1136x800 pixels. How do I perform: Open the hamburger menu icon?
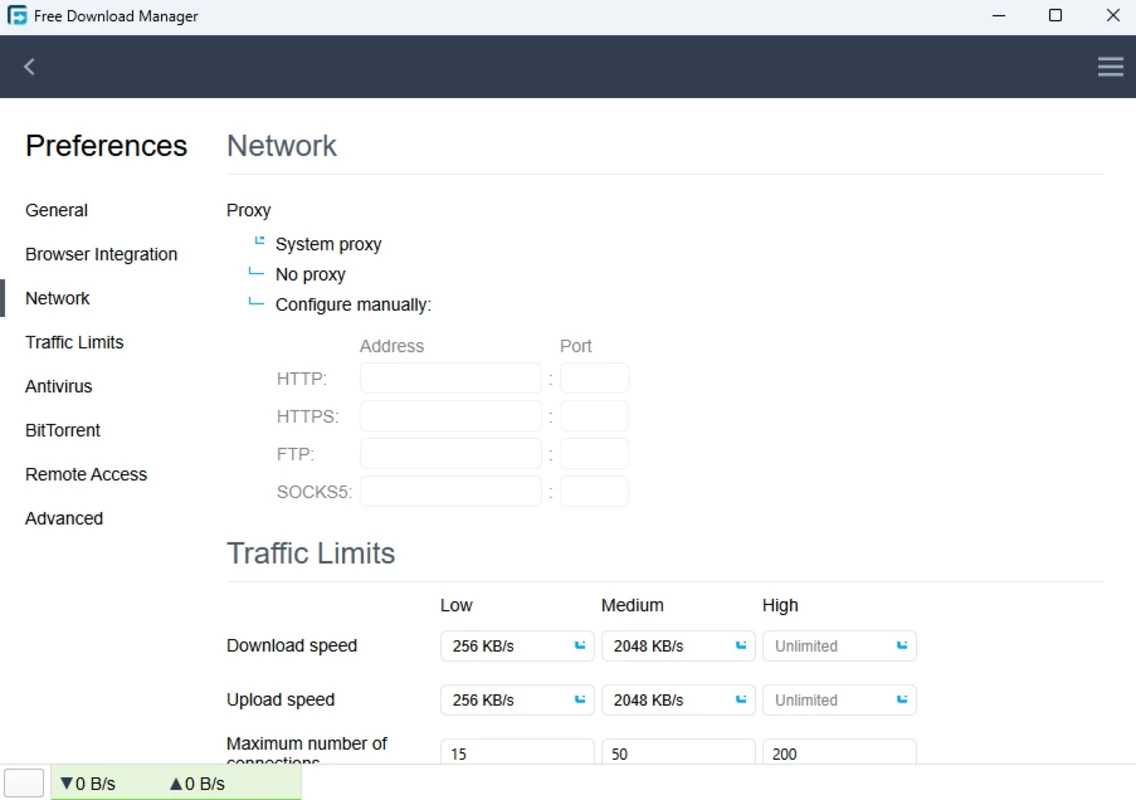coord(1110,67)
